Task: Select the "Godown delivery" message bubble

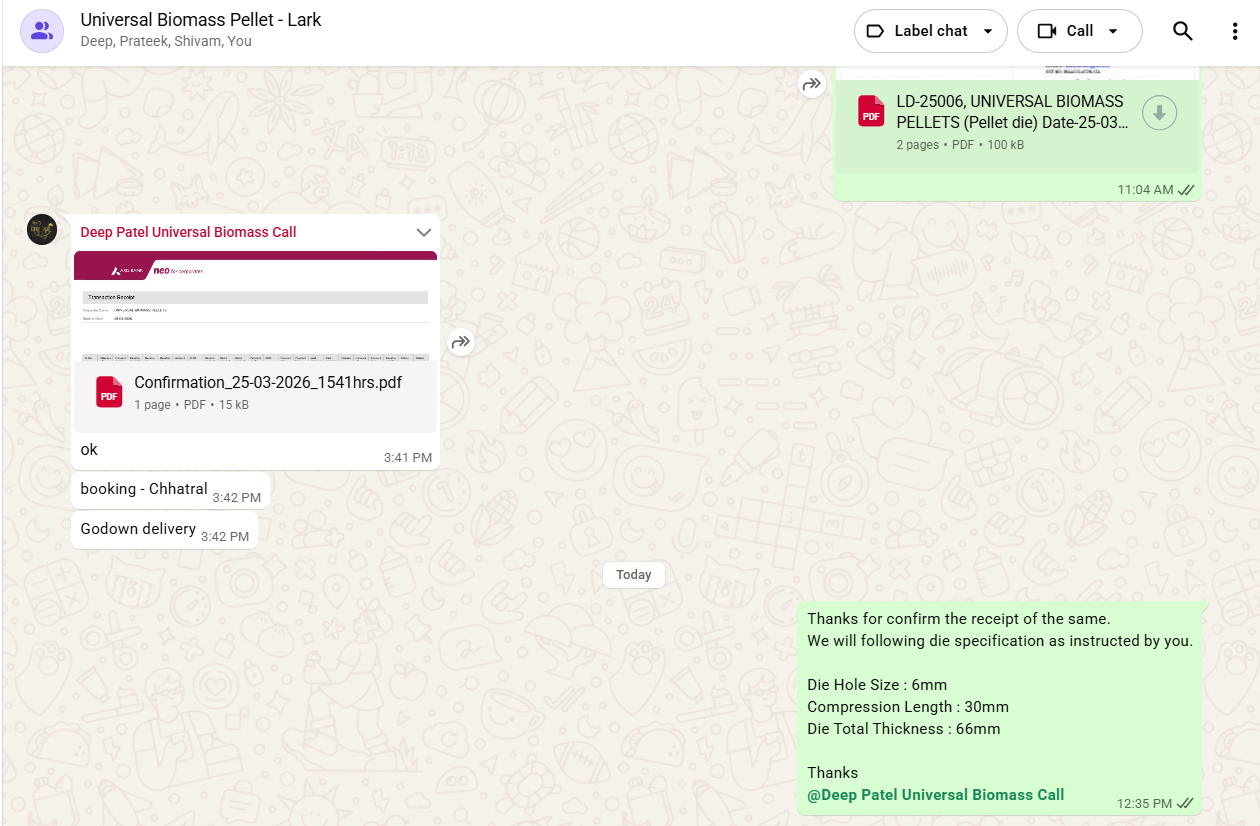Action: point(138,529)
